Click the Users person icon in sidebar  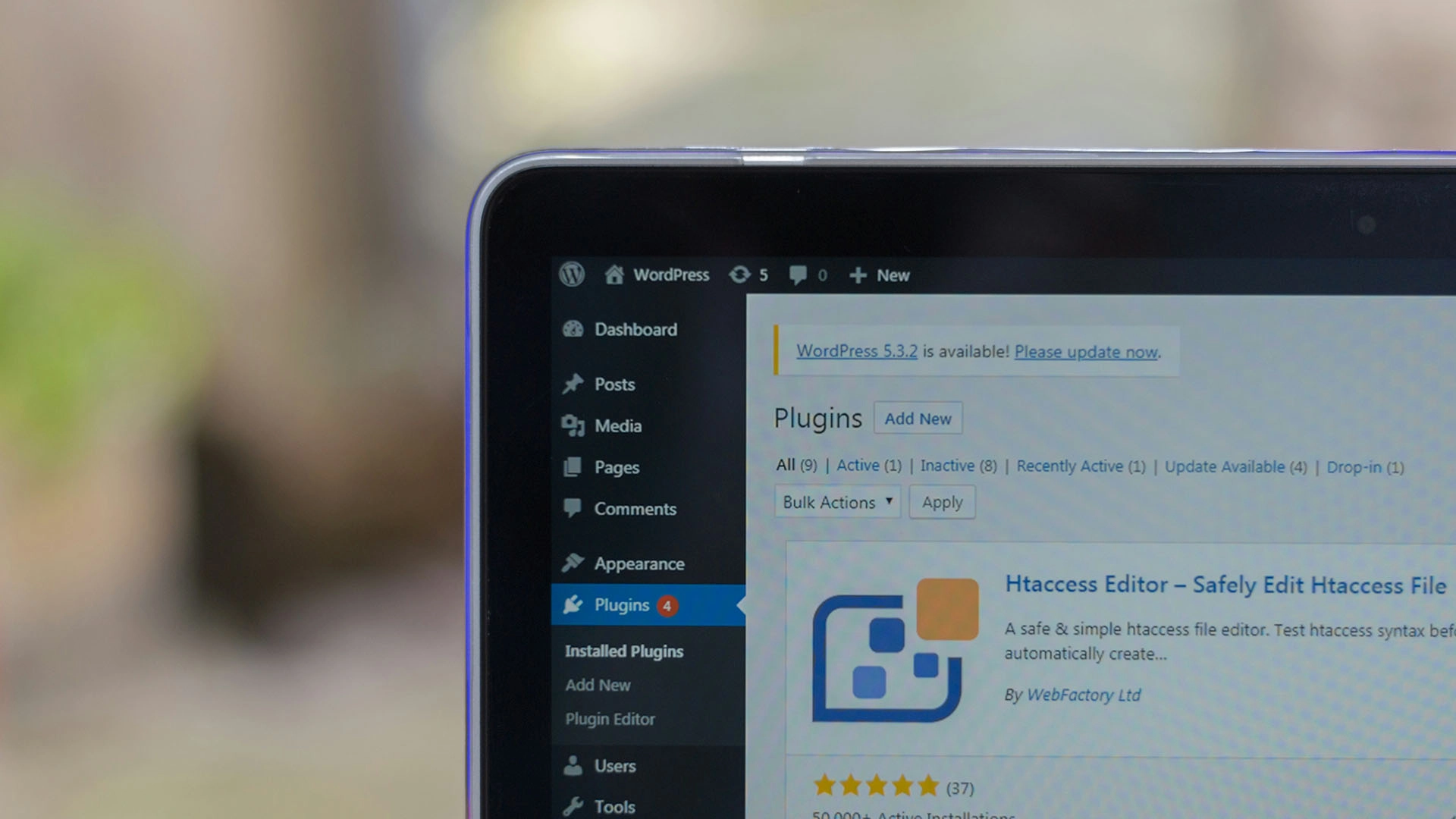pos(575,765)
